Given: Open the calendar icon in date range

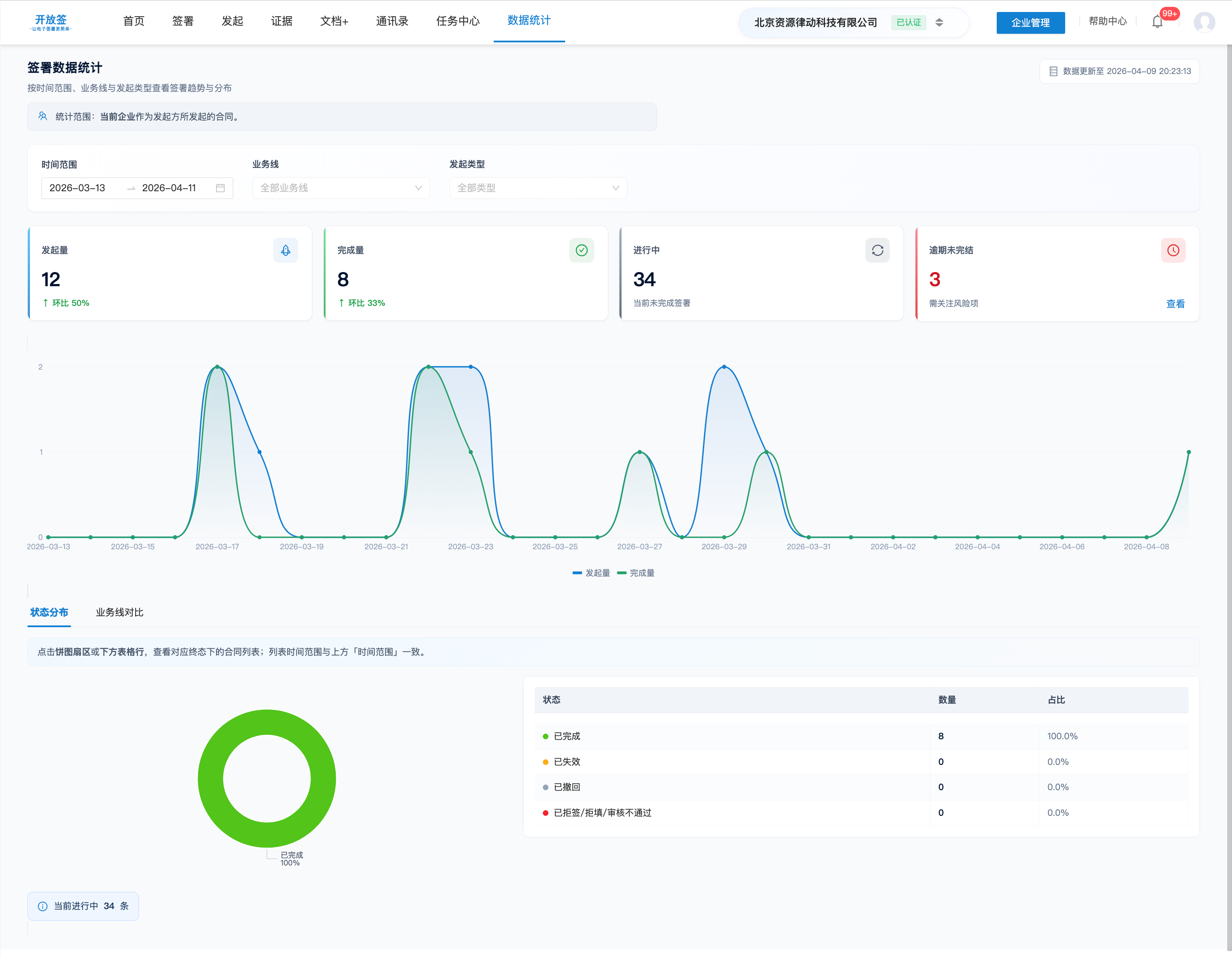Looking at the screenshot, I should (220, 188).
